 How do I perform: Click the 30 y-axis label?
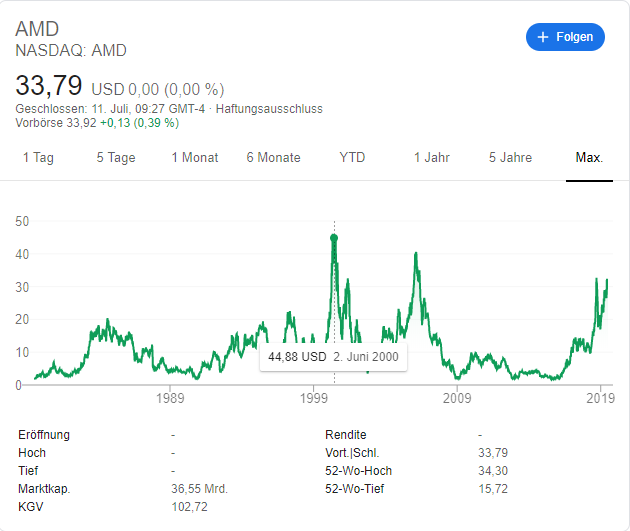tap(22, 287)
